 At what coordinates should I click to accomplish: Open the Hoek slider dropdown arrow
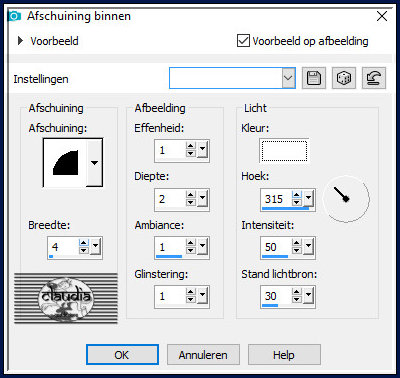pyautogui.click(x=308, y=199)
